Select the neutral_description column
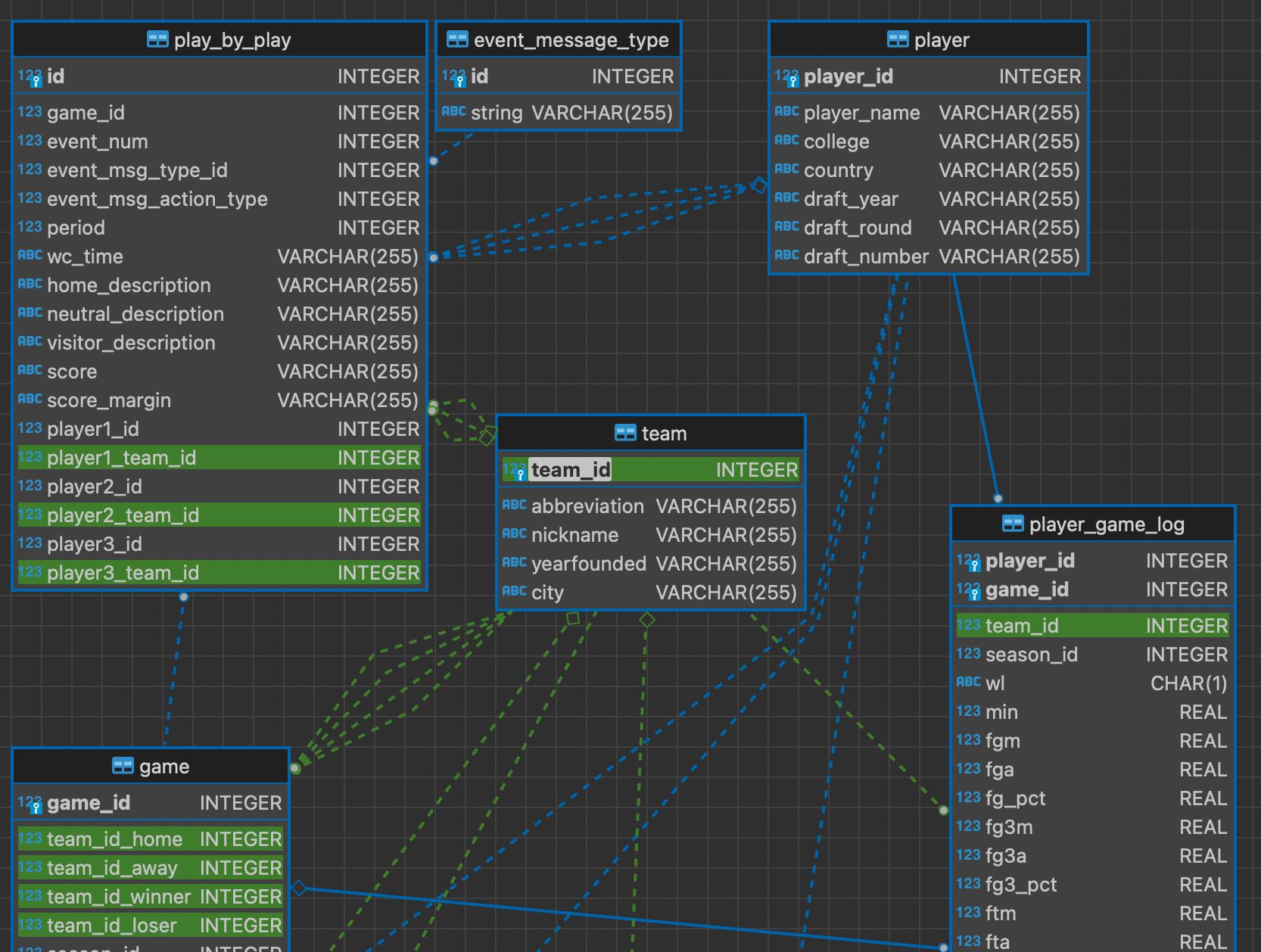The width and height of the screenshot is (1261, 952). (x=220, y=314)
